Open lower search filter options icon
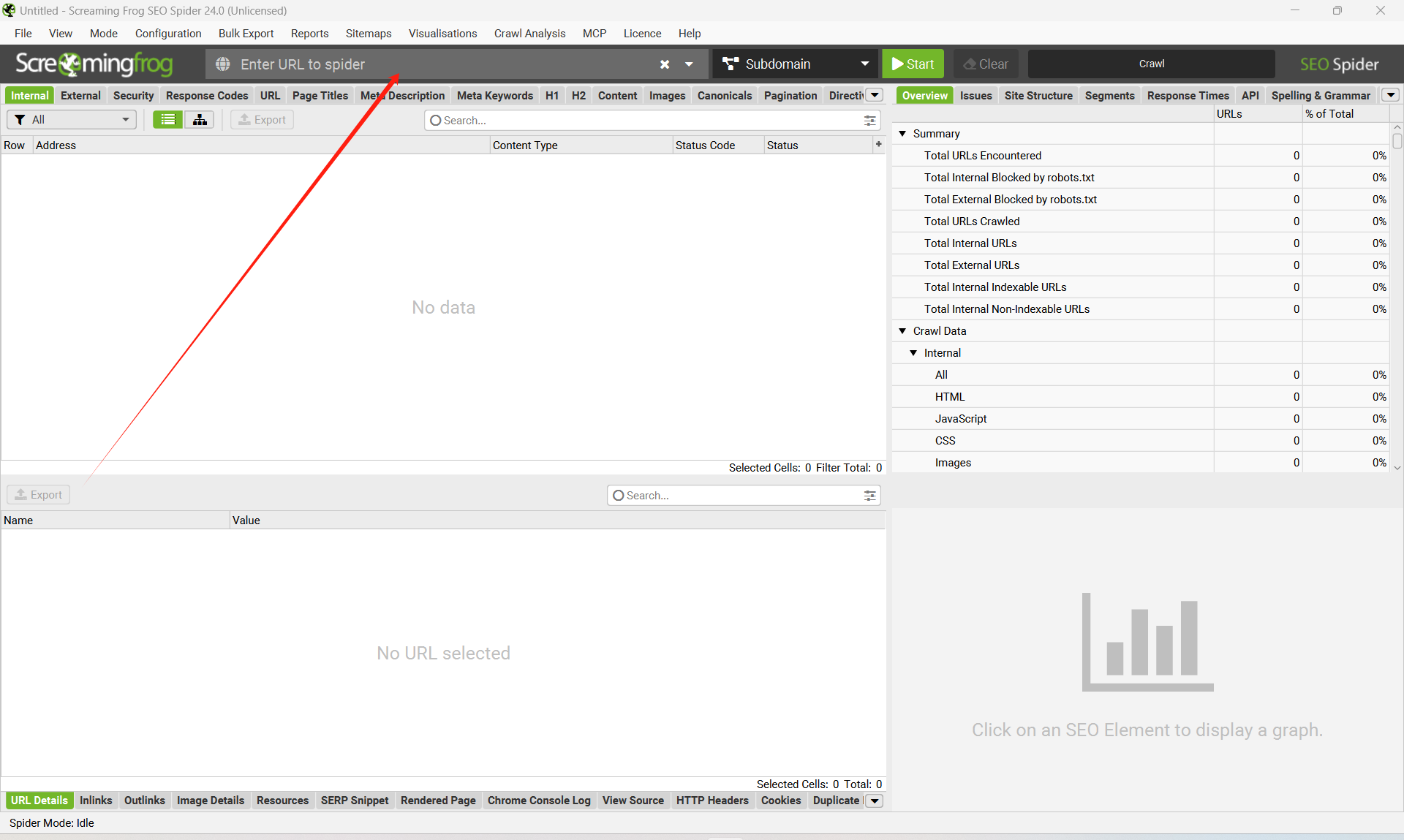 coord(870,496)
